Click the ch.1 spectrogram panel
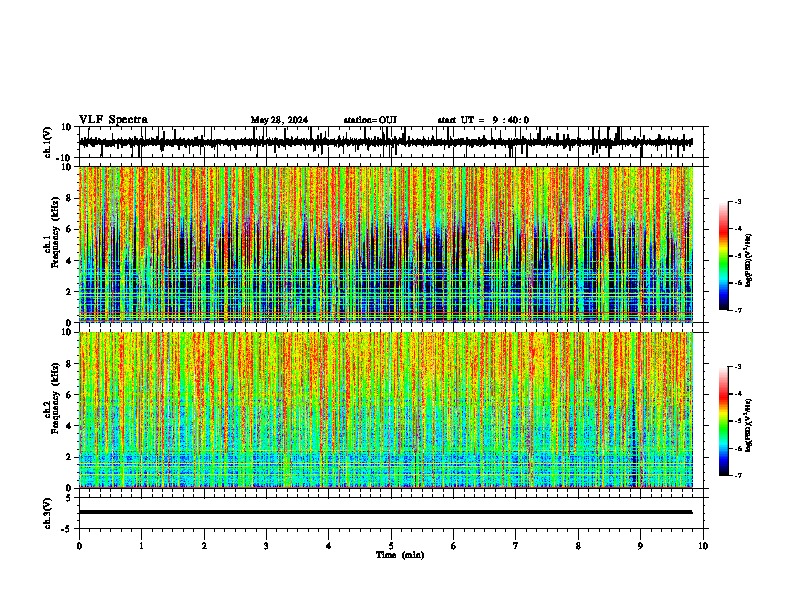The image size is (792, 612). [386, 244]
